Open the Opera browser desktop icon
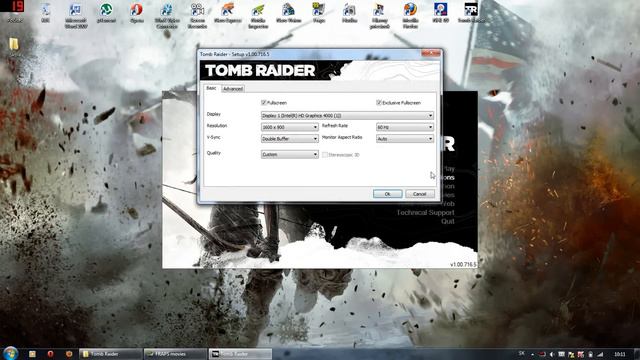The height and width of the screenshot is (360, 640). point(136,12)
